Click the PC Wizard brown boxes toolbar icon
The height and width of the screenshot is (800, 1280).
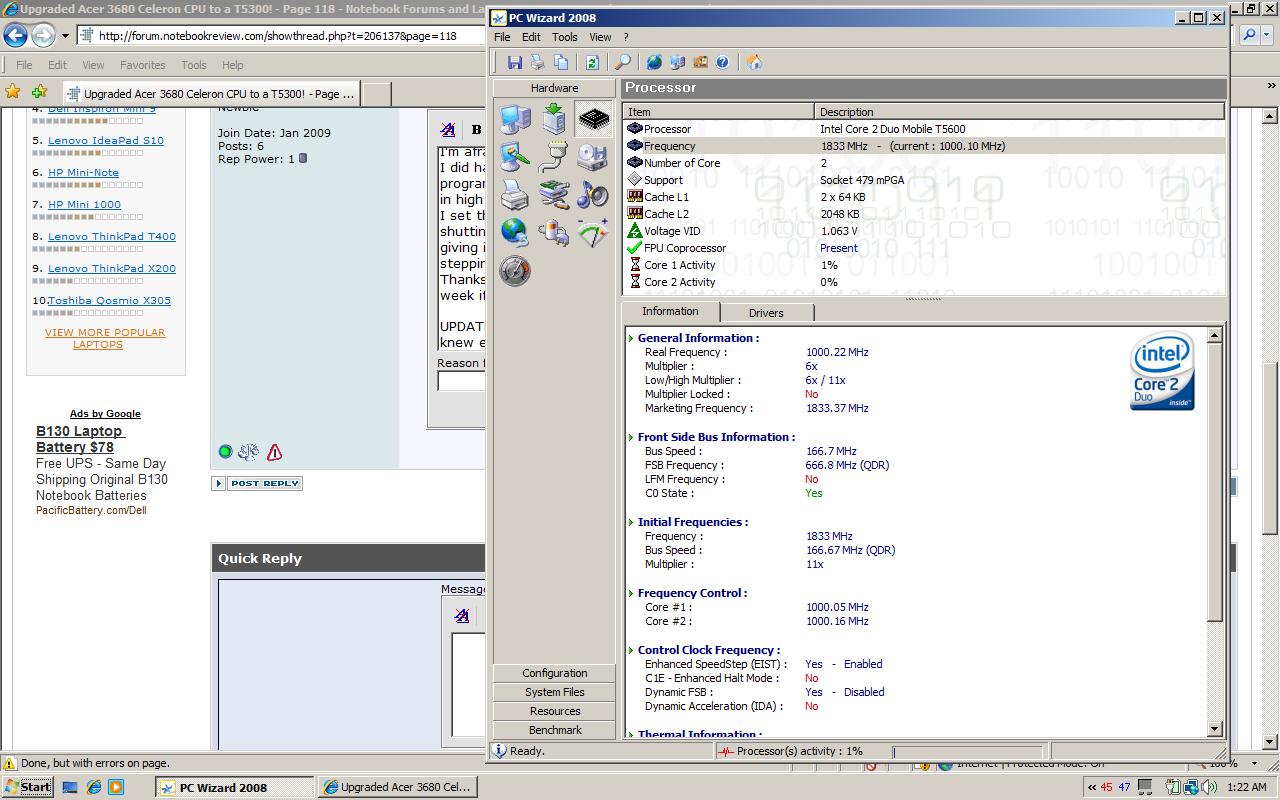pos(700,62)
